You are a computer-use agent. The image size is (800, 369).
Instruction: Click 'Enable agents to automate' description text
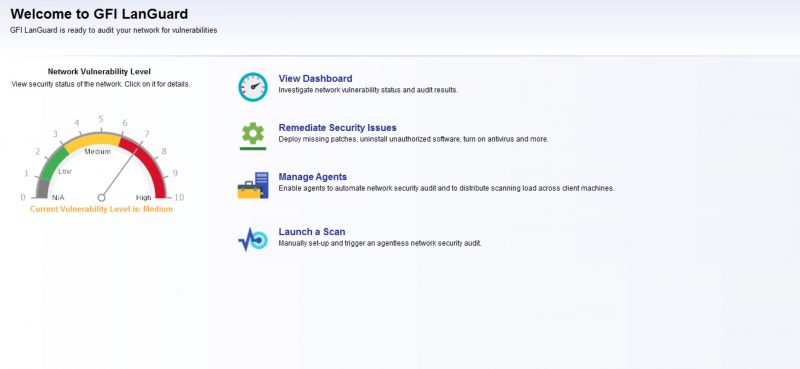pyautogui.click(x=446, y=188)
